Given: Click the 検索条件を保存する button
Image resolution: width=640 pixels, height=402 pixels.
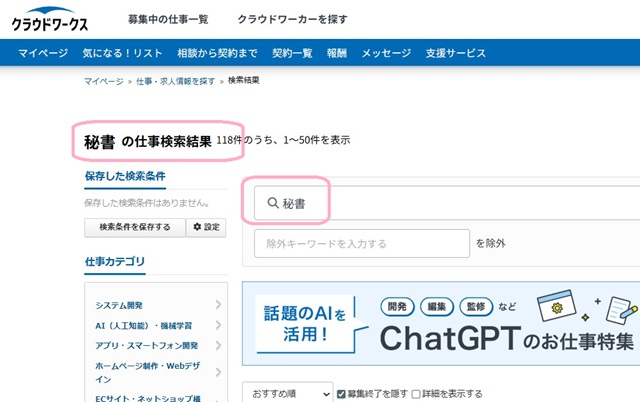Looking at the screenshot, I should [x=135, y=227].
